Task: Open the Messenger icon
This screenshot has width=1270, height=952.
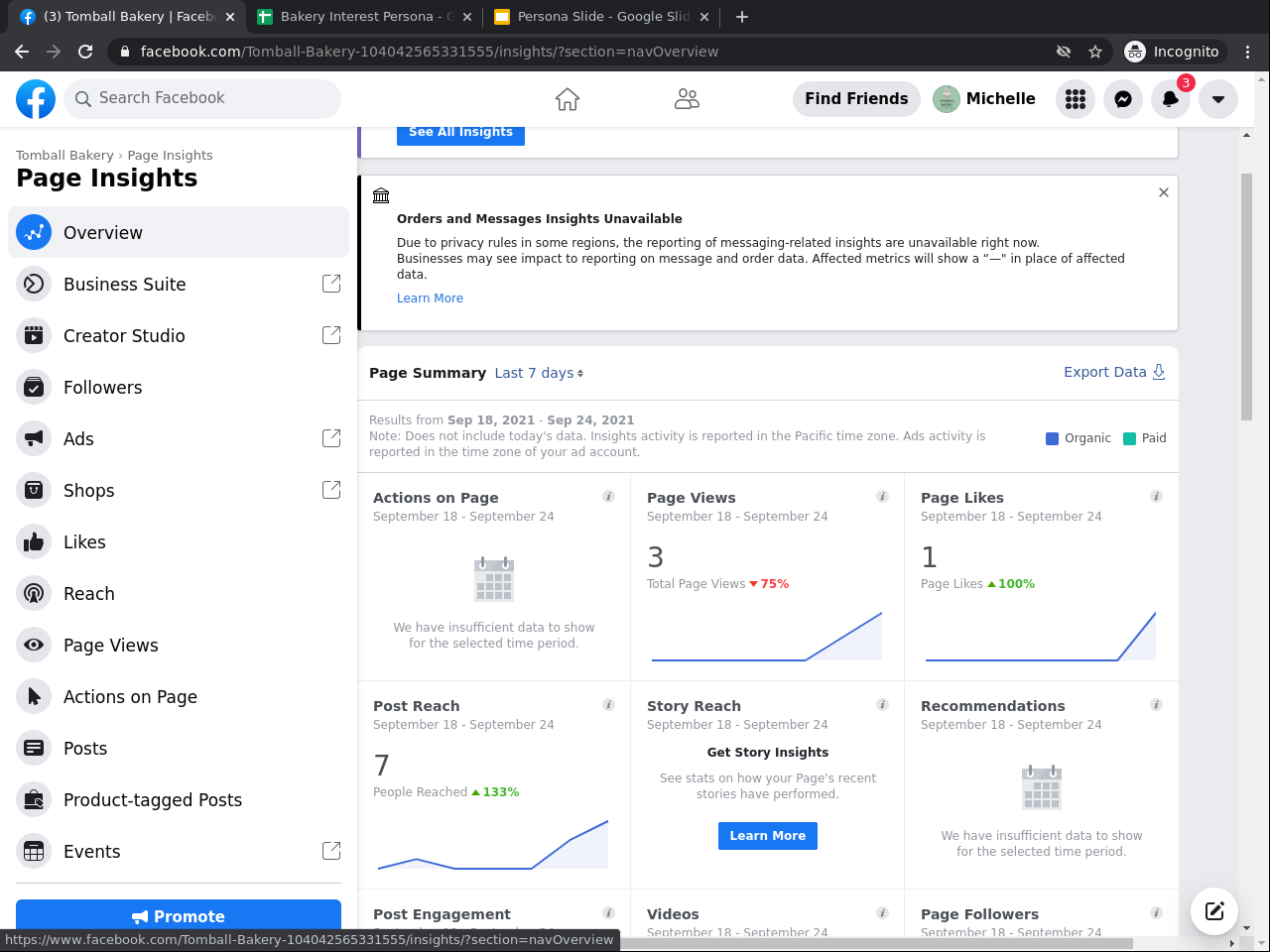Action: tap(1123, 99)
